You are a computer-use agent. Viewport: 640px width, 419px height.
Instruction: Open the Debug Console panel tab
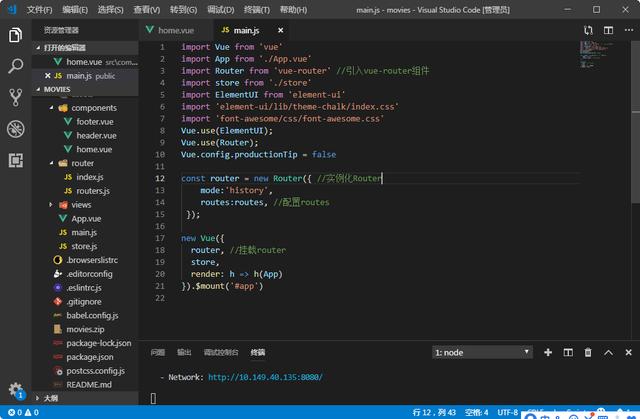click(x=221, y=352)
